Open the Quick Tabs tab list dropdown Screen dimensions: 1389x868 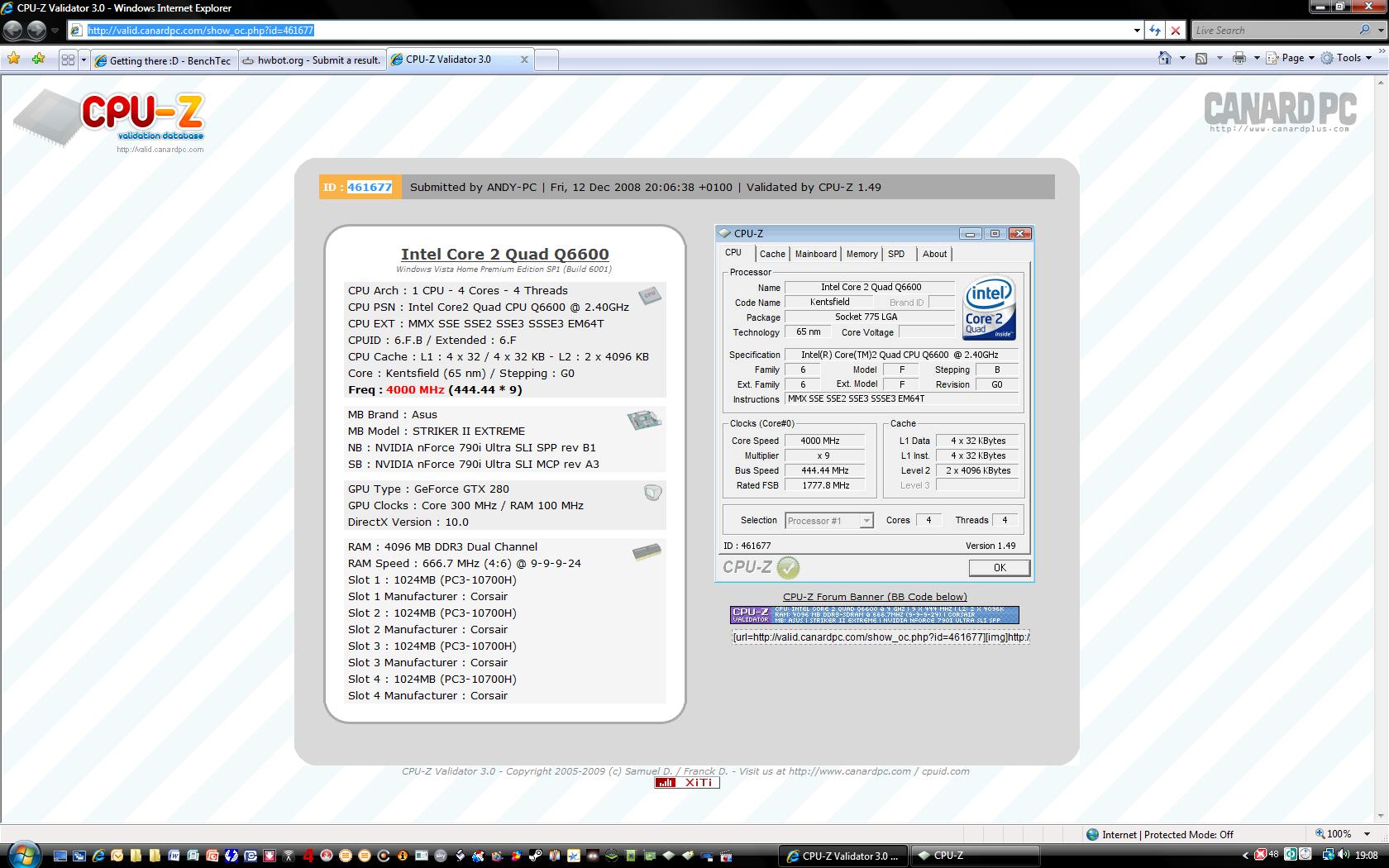click(x=84, y=60)
